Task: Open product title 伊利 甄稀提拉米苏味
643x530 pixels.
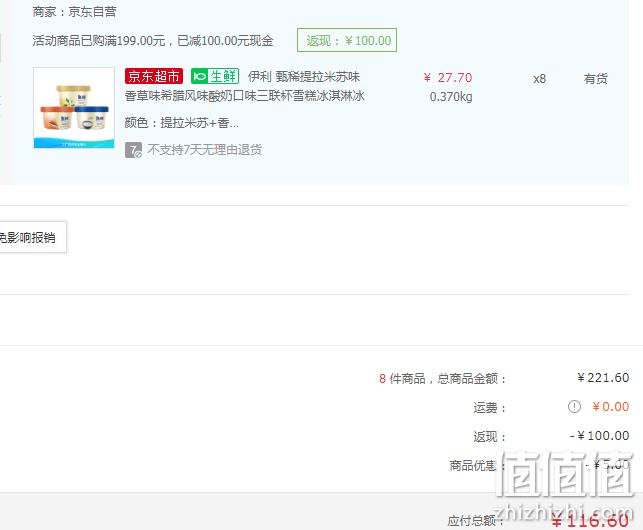Action: tap(304, 77)
